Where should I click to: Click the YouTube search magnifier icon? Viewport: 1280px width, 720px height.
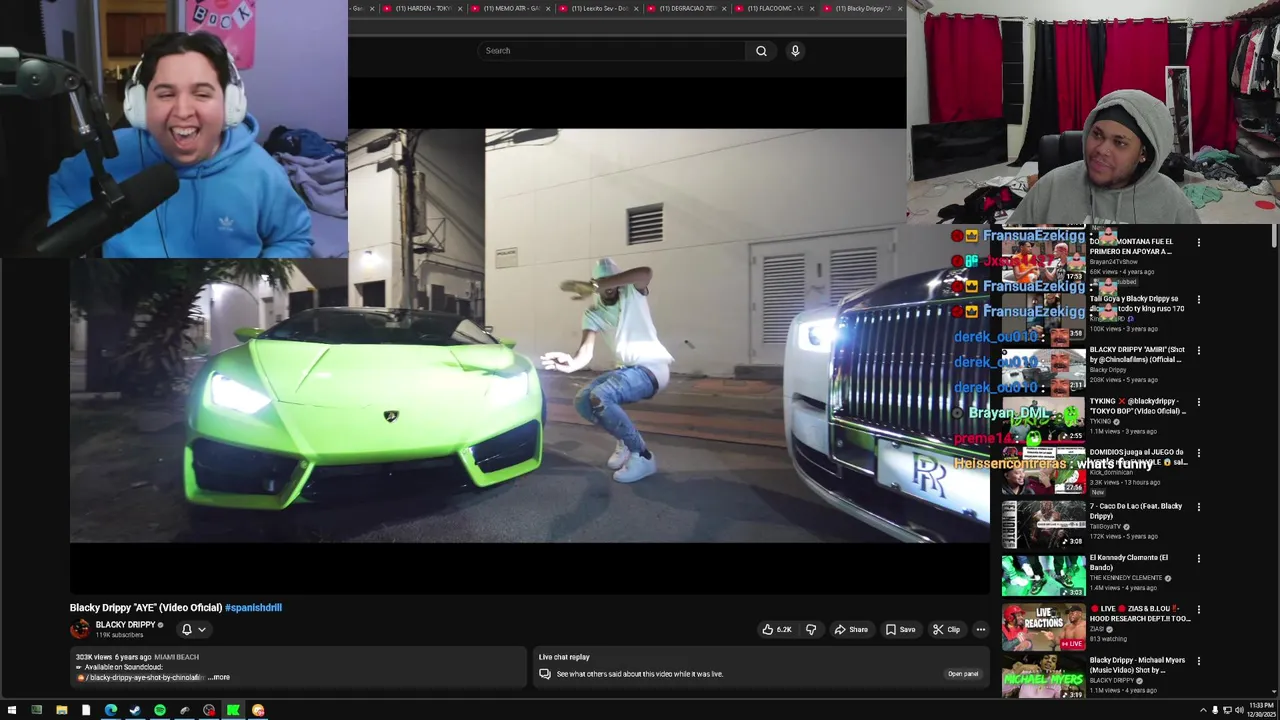[761, 51]
